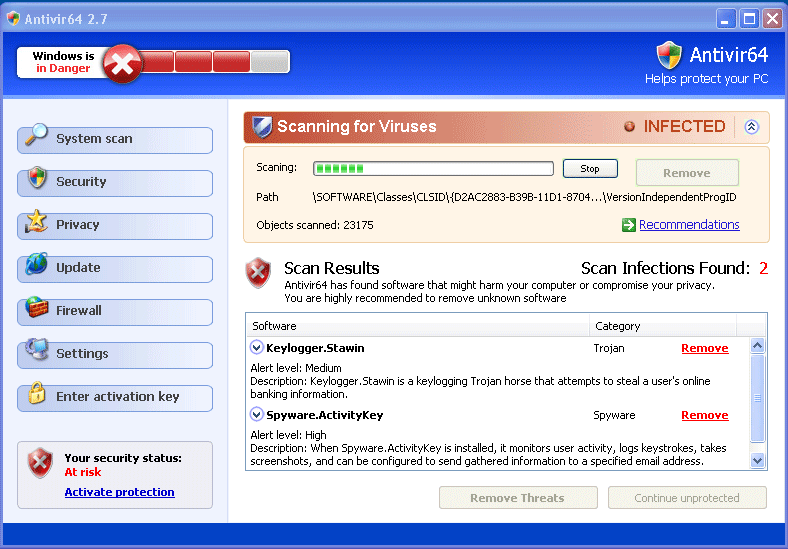Click the brick wall Firewall icon
The height and width of the screenshot is (549, 788).
(x=37, y=308)
